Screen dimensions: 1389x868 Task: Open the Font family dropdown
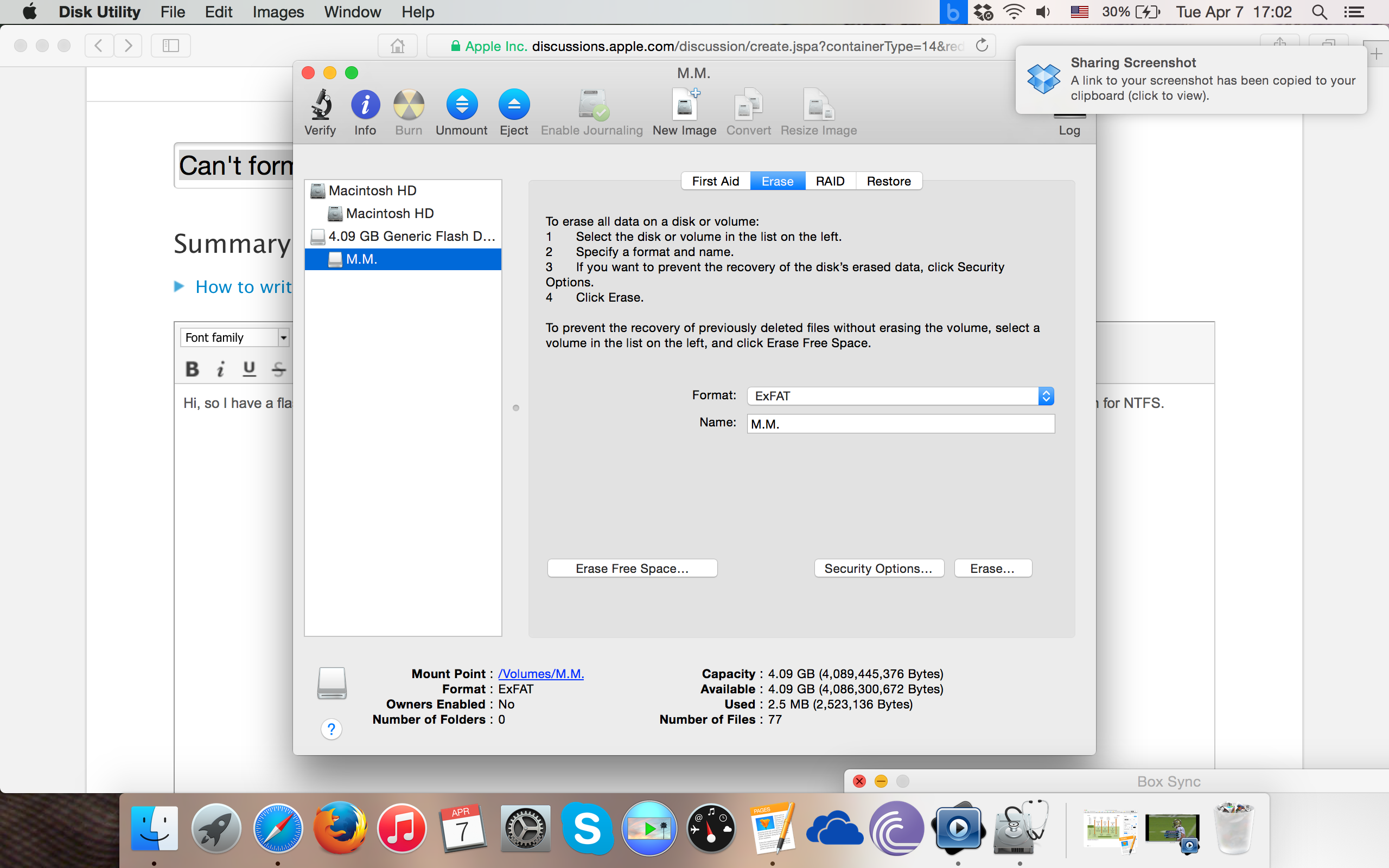(x=234, y=337)
